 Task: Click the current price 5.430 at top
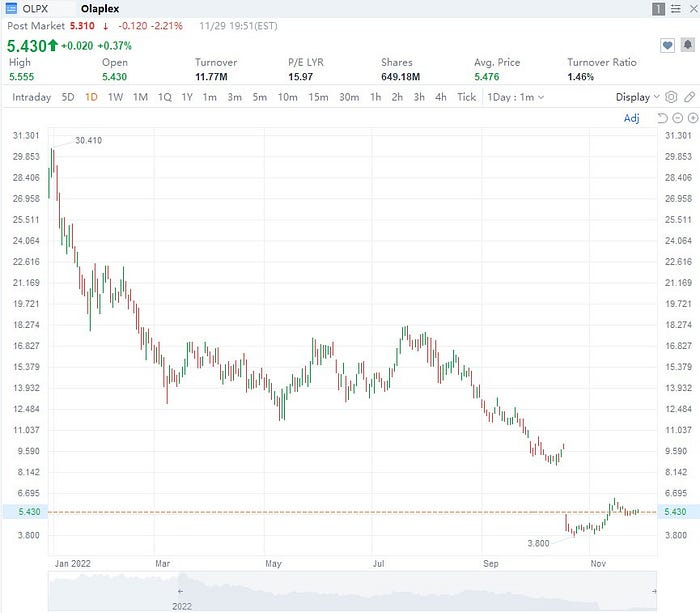[27, 46]
